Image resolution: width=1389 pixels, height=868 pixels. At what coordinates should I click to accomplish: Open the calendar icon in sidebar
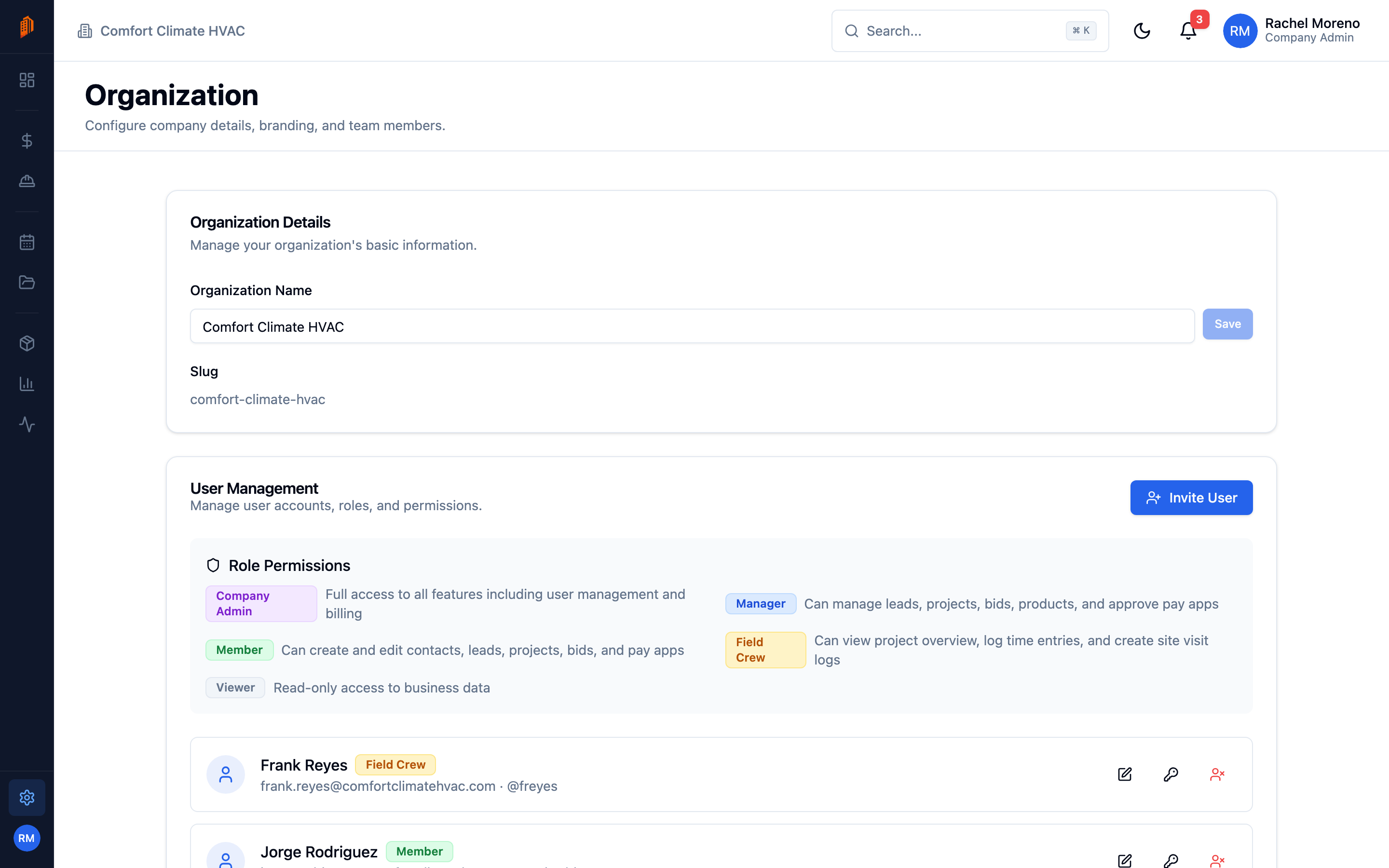coord(27,242)
